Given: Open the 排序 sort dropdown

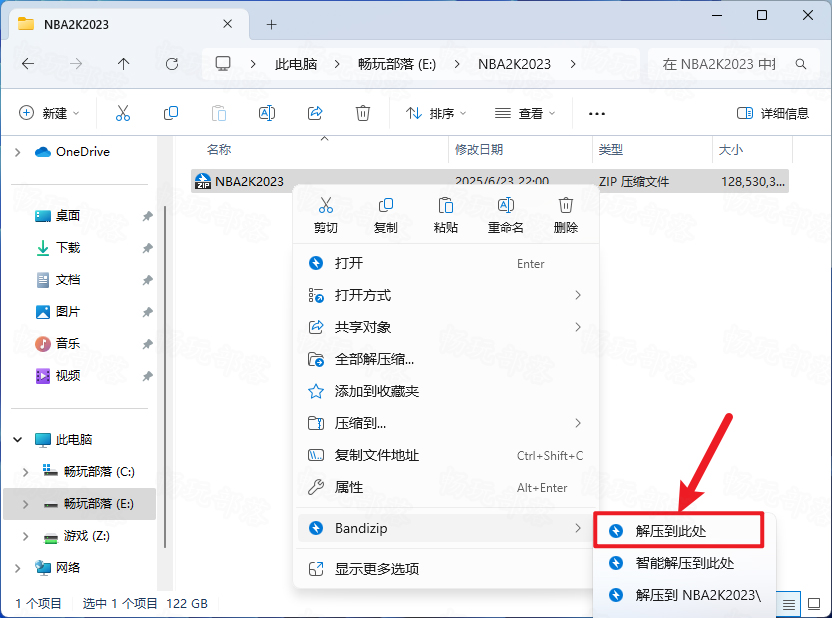Looking at the screenshot, I should coord(436,113).
